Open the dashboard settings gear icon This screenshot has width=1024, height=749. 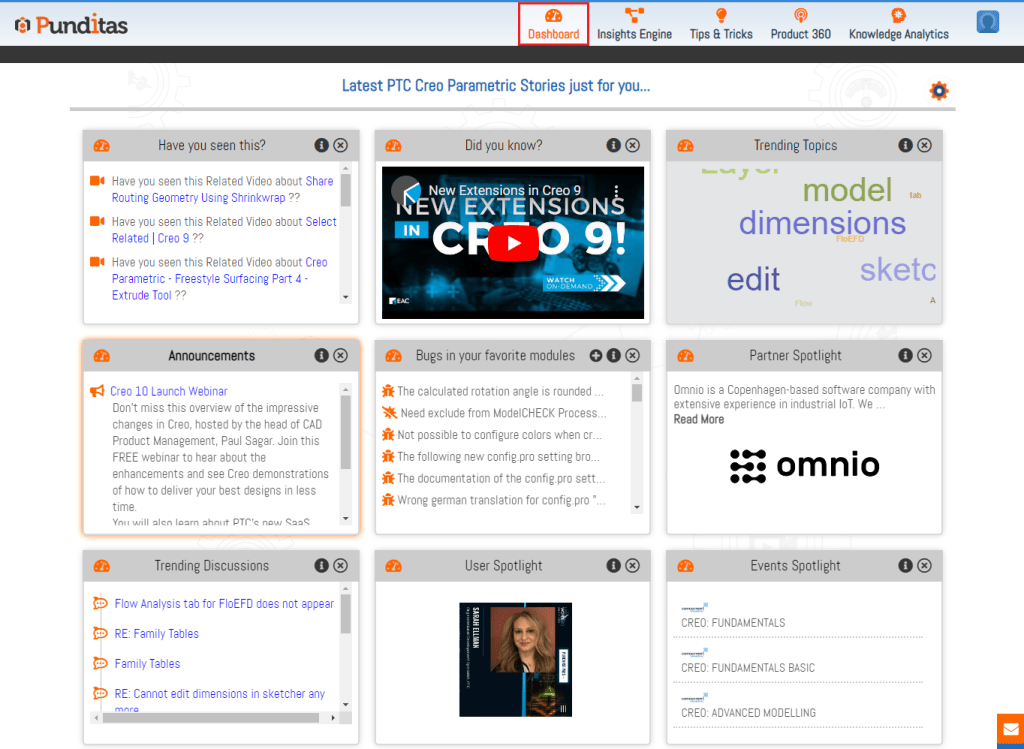pos(938,91)
